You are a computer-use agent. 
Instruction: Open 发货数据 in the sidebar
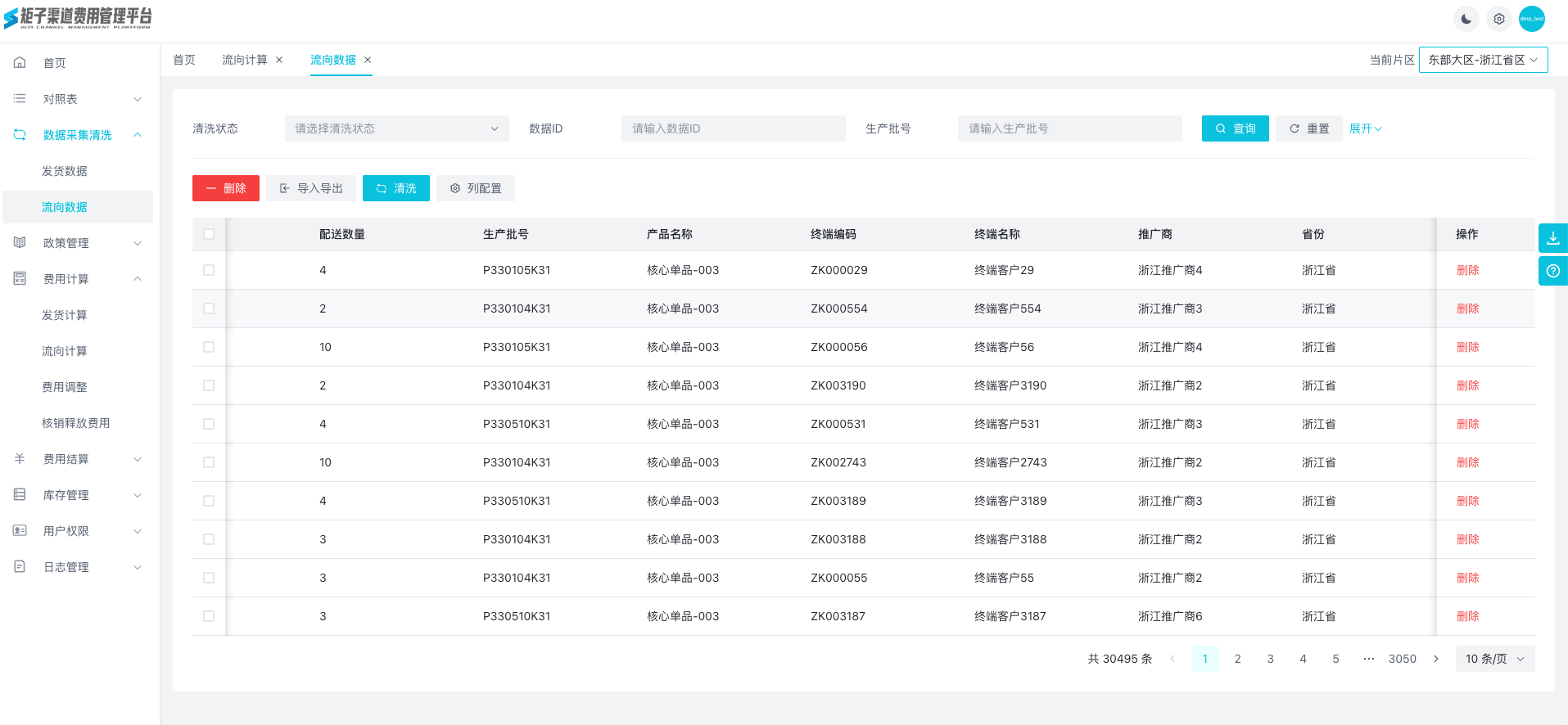(65, 171)
